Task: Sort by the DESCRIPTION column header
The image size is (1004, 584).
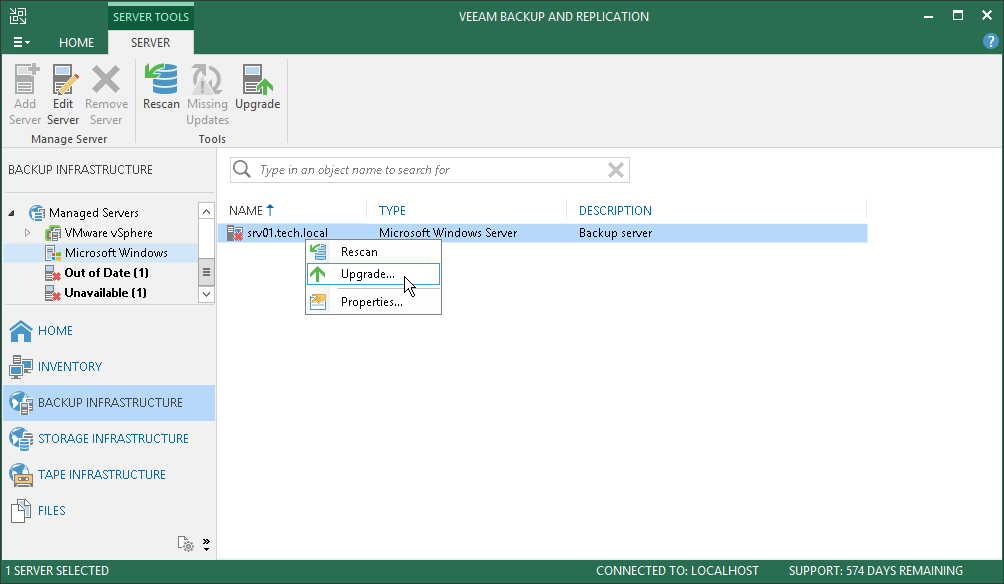Action: tap(615, 210)
